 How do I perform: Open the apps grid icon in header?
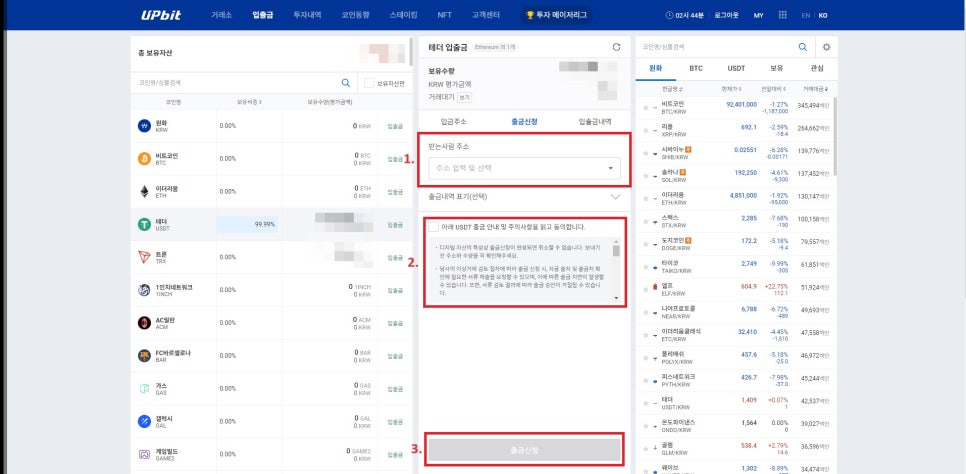(x=782, y=15)
